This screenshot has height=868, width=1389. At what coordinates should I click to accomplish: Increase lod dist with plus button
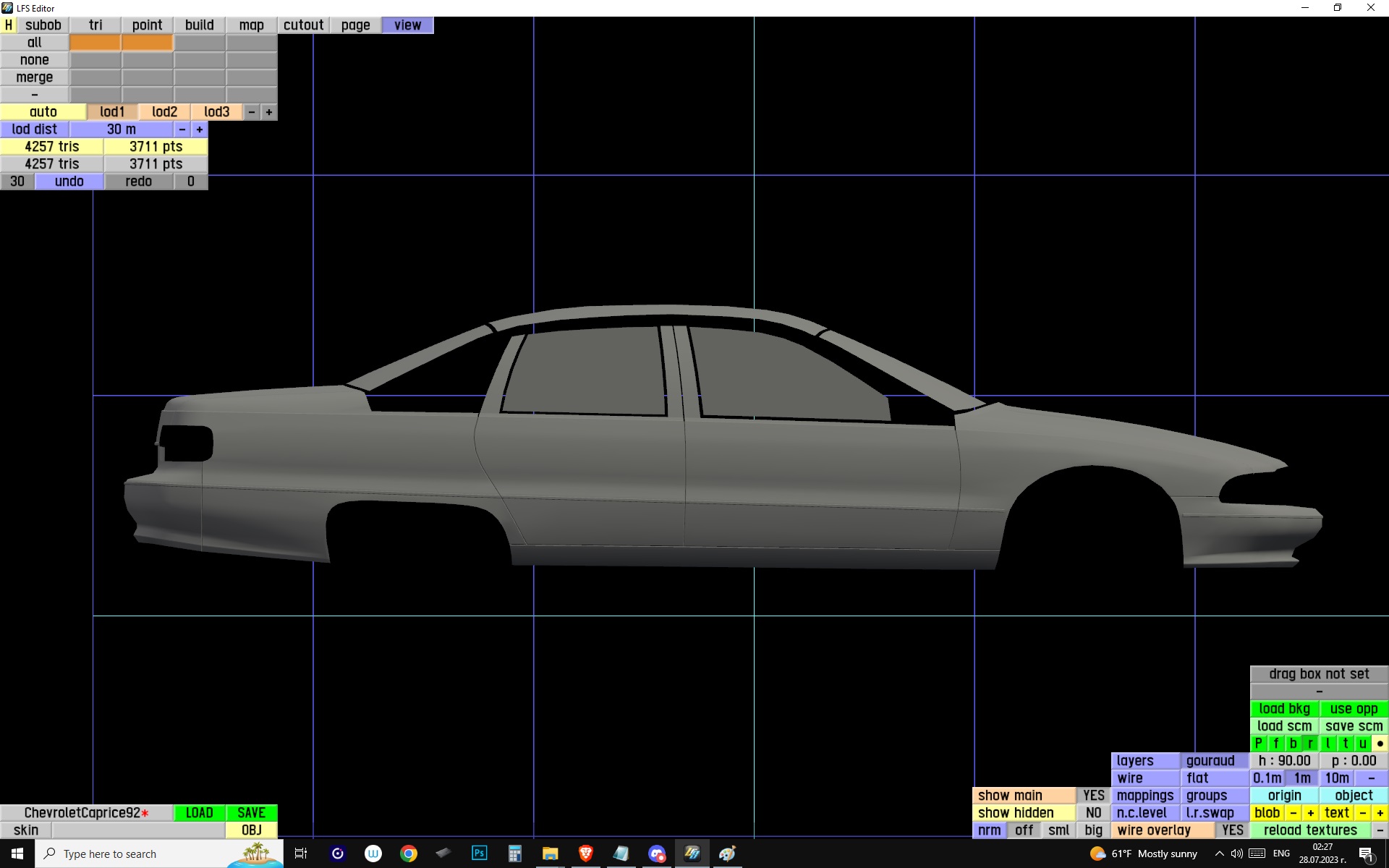click(x=200, y=129)
